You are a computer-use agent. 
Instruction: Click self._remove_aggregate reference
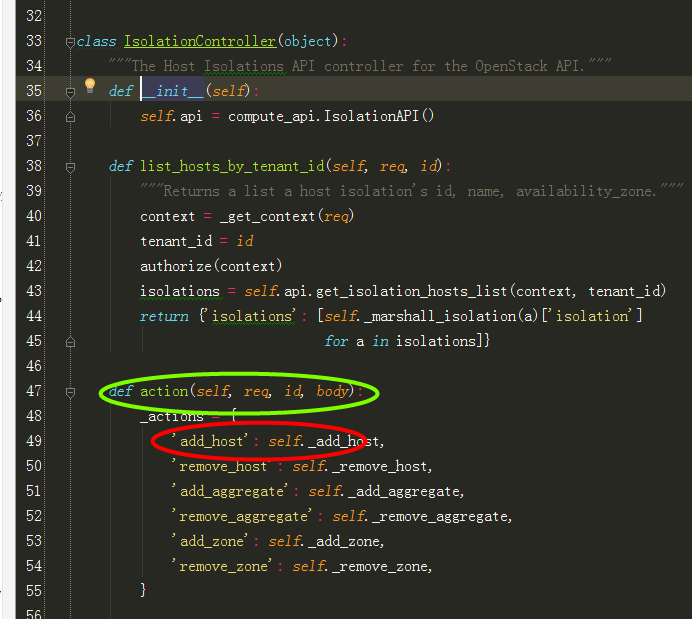tap(420, 516)
